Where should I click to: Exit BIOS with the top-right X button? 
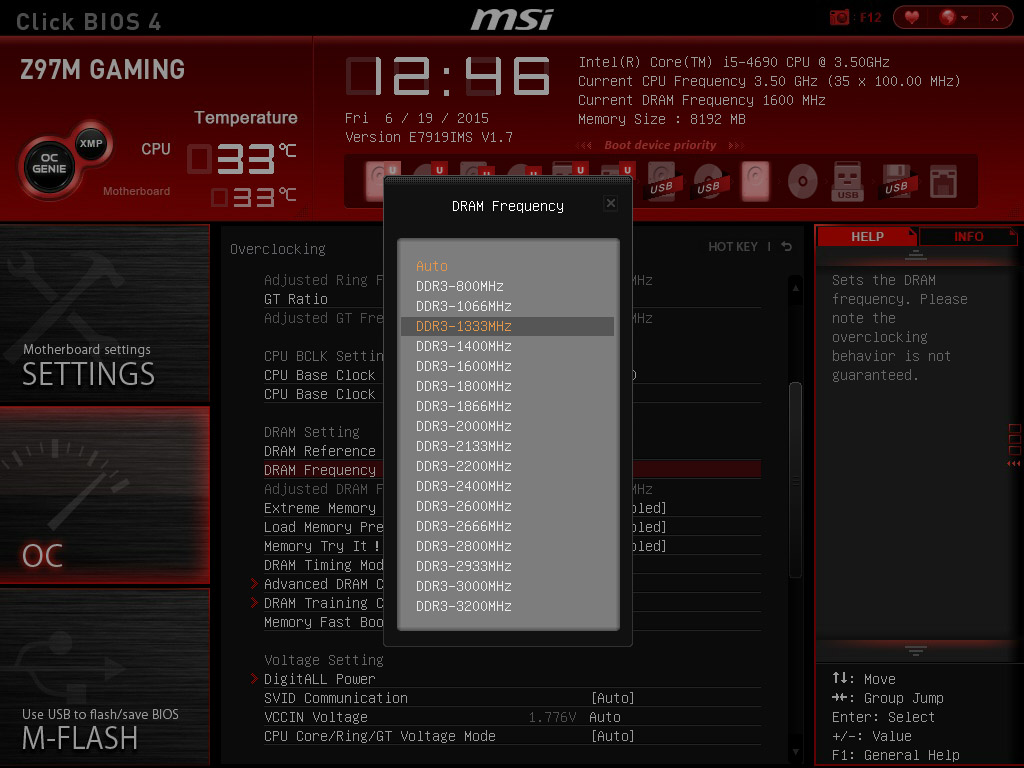tap(995, 18)
